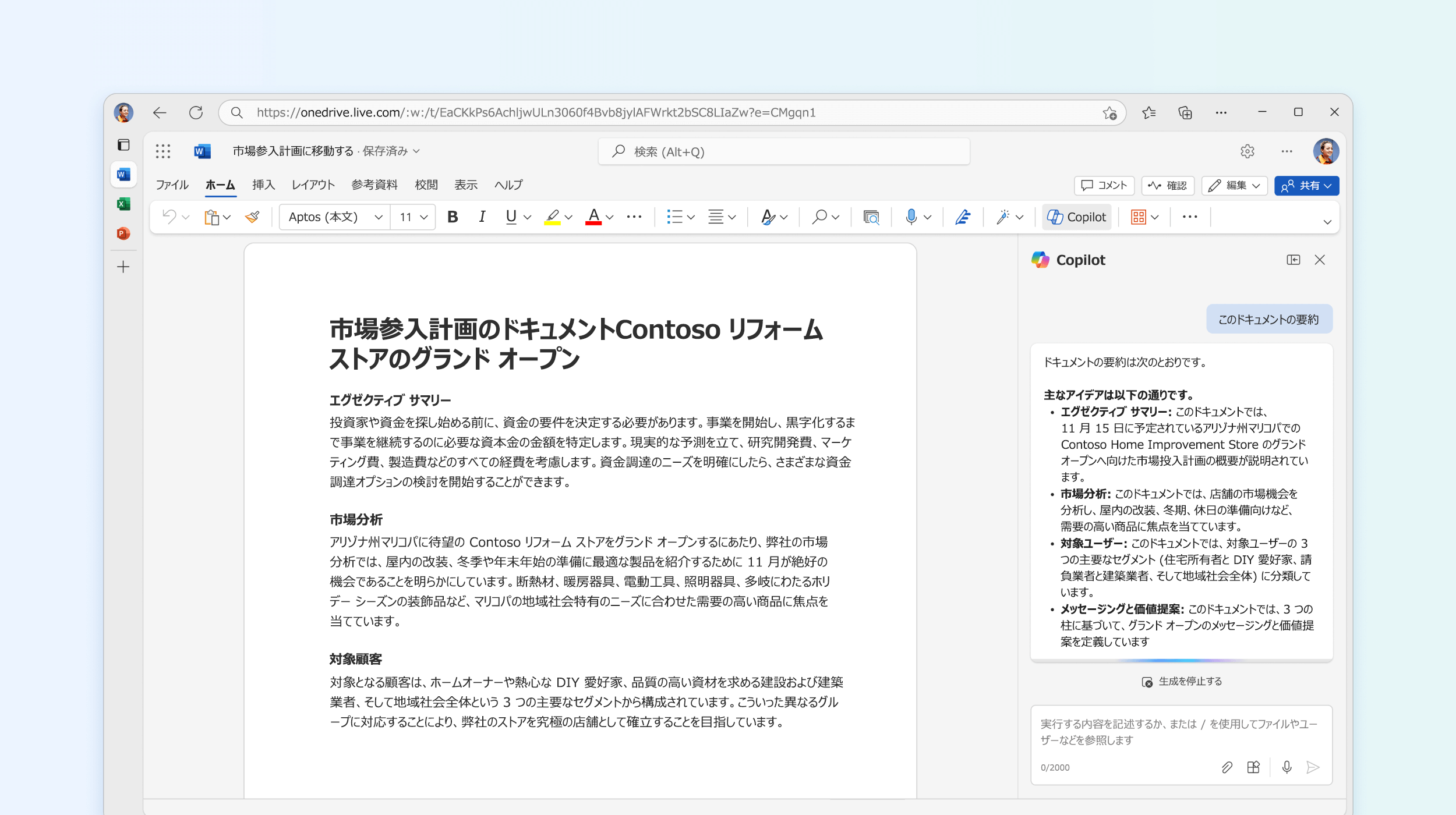Toggle Underline formatting
Screen dimensions: 1456x815
pos(511,217)
